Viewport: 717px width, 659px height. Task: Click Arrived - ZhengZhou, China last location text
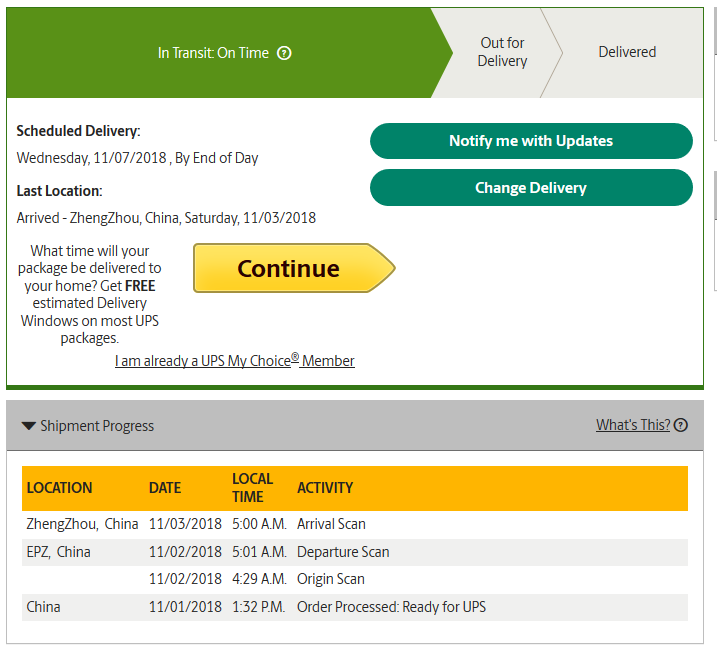point(166,218)
